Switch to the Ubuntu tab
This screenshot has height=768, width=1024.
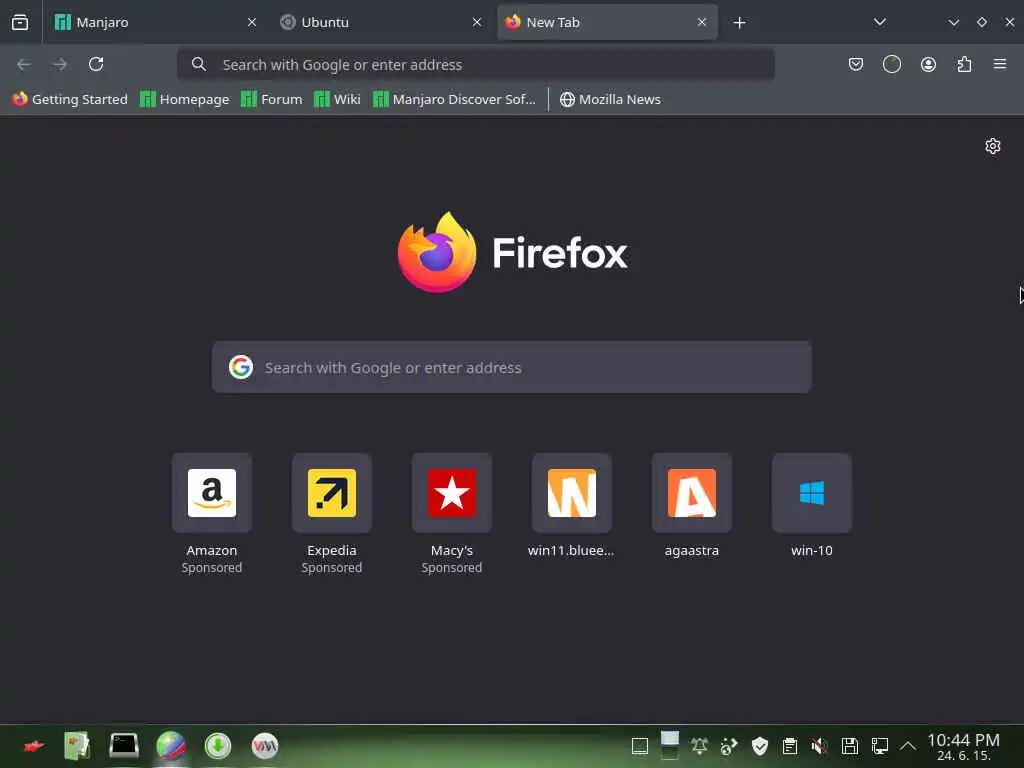click(x=381, y=22)
